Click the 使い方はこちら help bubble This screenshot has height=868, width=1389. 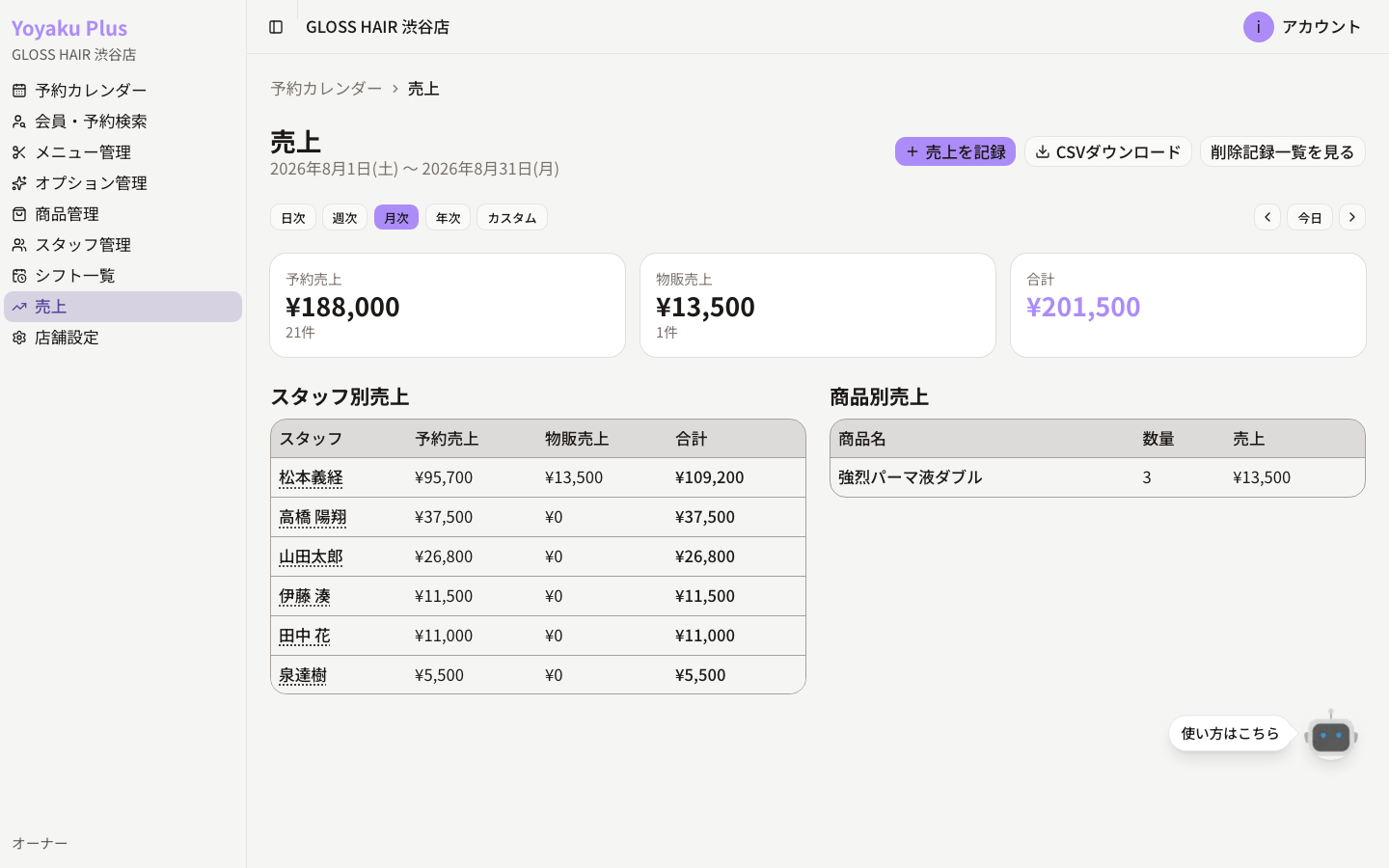1230,734
